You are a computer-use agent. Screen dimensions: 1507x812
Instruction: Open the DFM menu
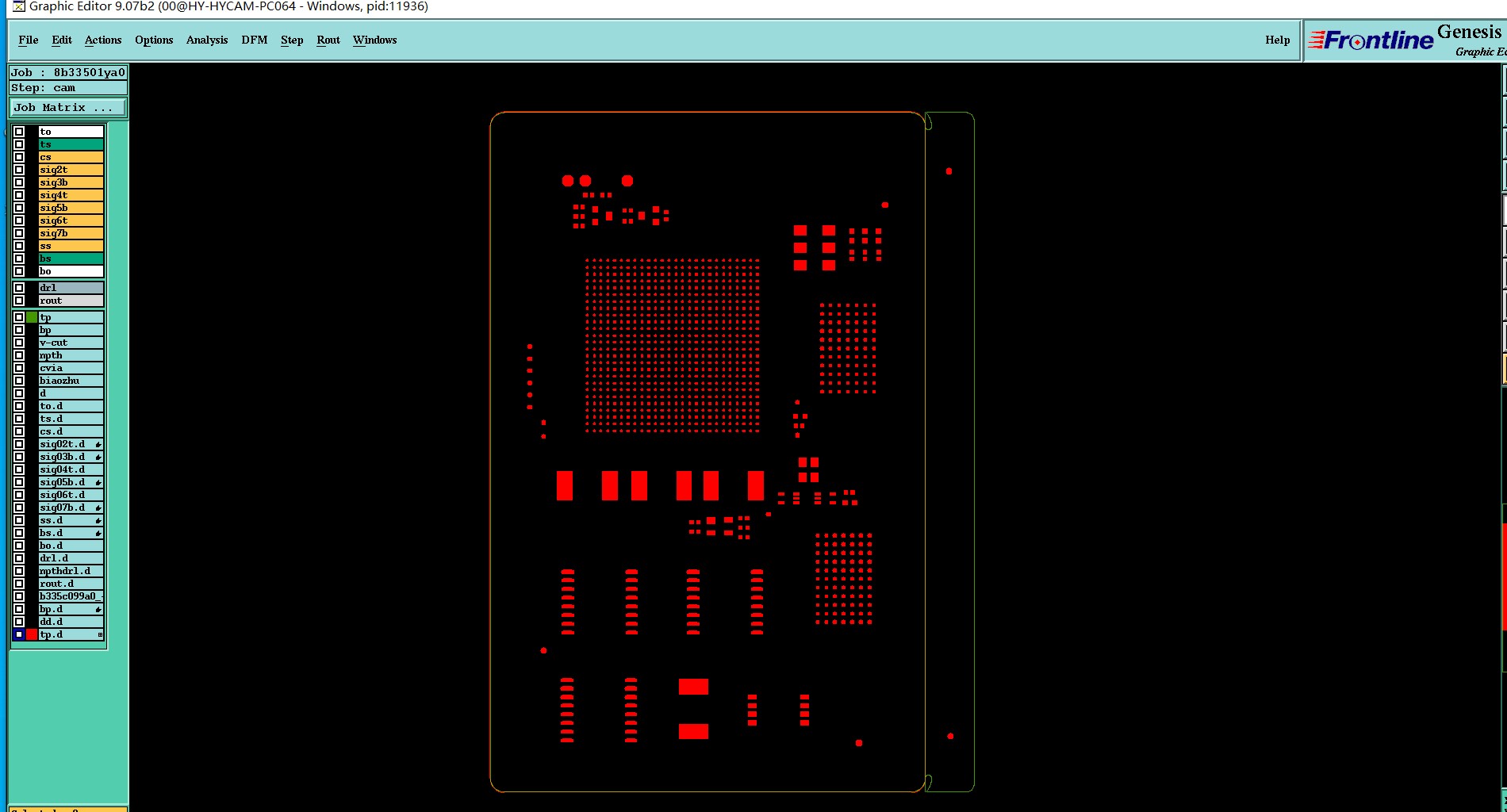(x=255, y=40)
